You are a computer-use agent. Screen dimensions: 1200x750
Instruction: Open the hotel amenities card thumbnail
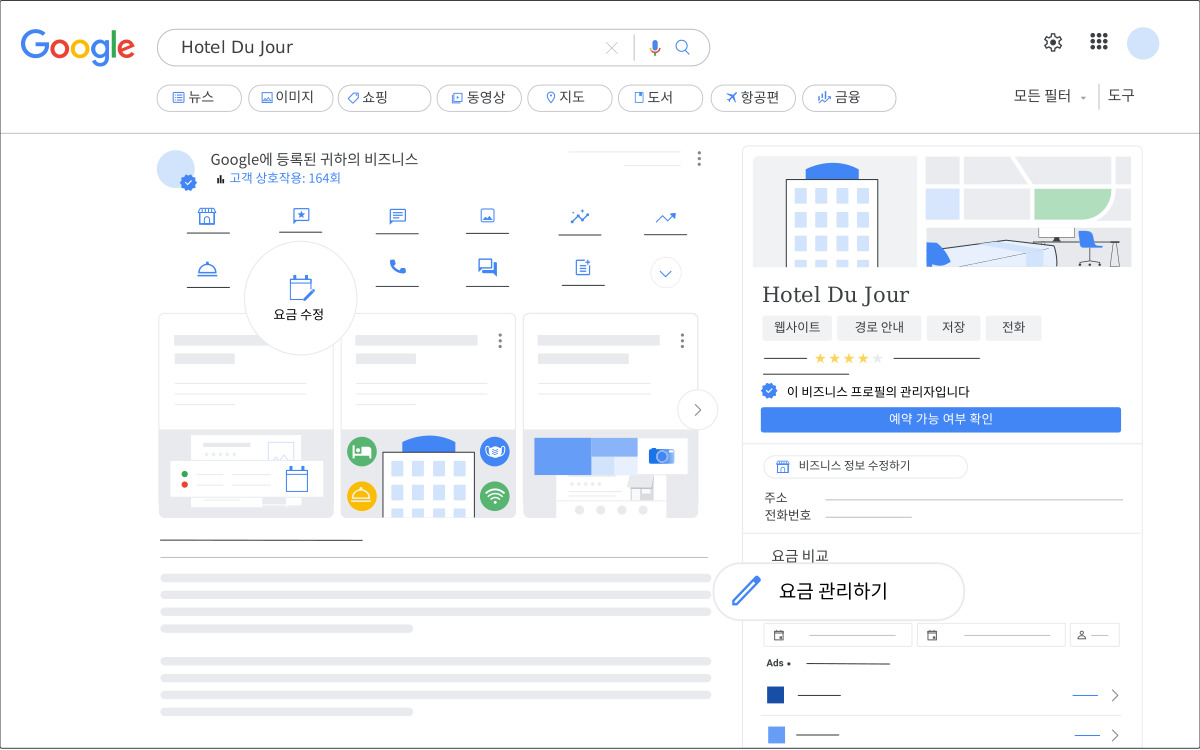428,474
